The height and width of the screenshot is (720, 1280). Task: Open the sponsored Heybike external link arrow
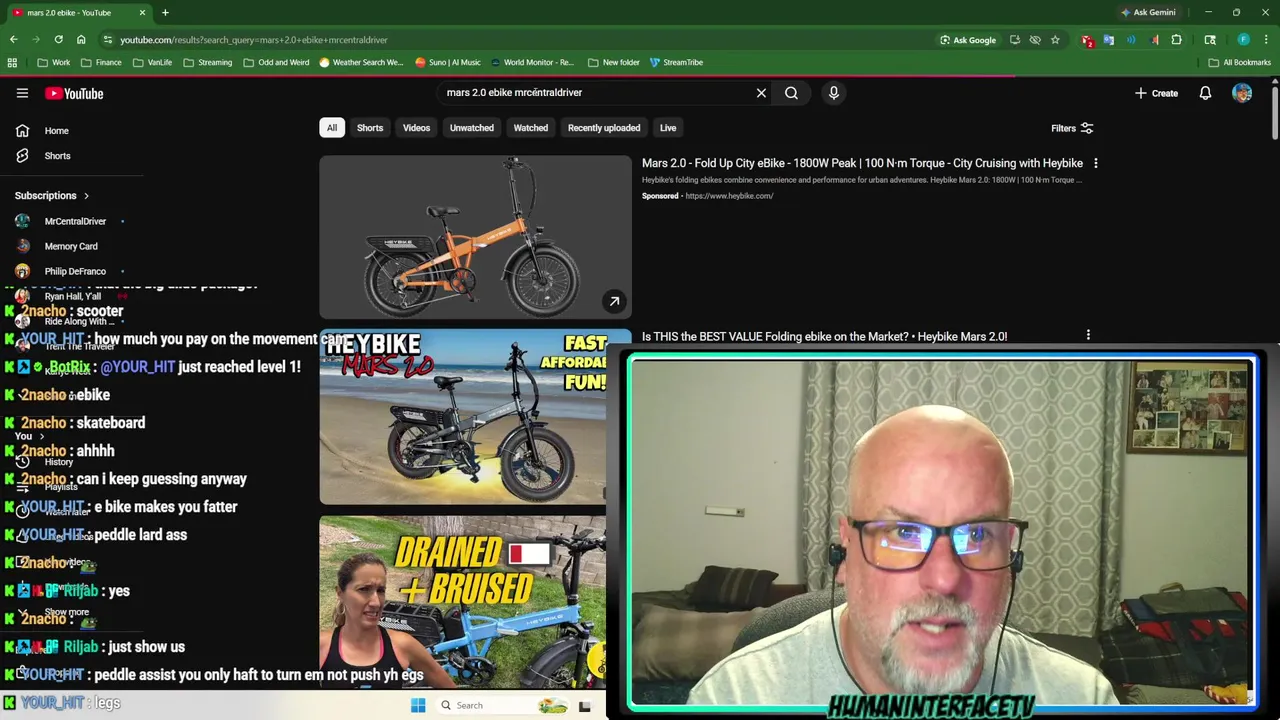pyautogui.click(x=614, y=301)
